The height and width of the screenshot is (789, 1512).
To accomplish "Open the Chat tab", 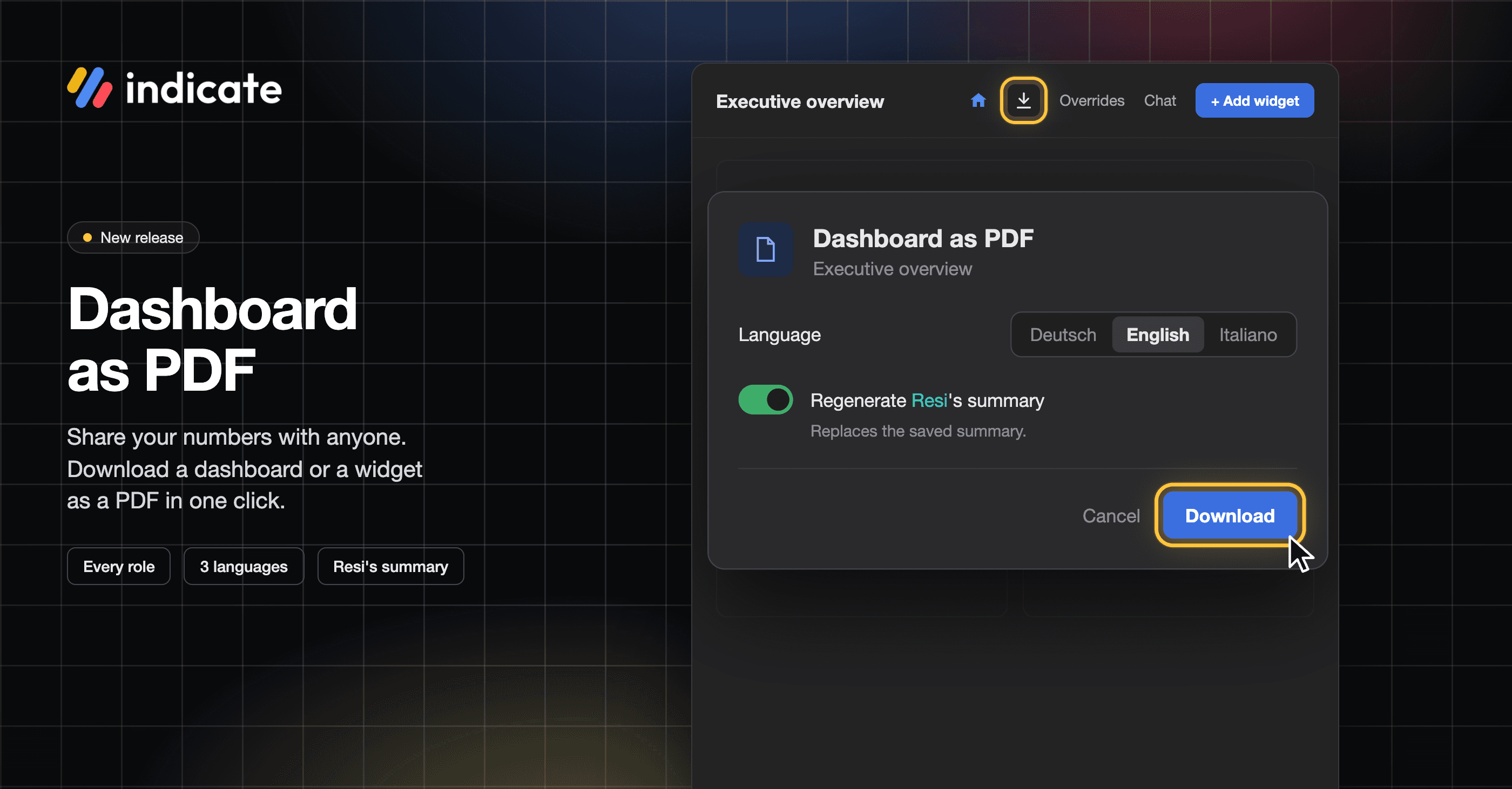I will click(1160, 101).
